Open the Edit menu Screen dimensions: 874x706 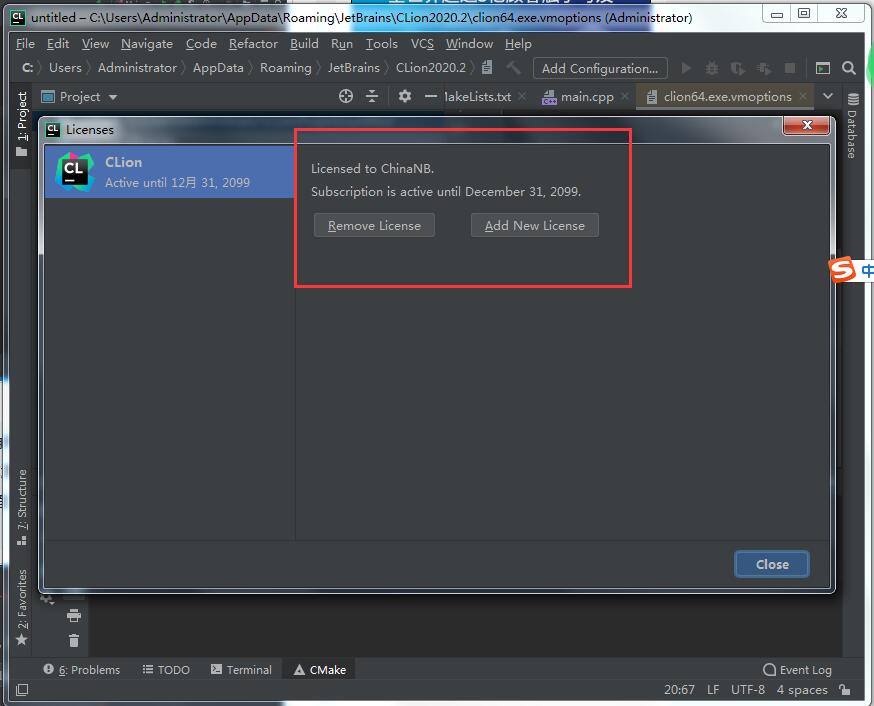(x=57, y=44)
